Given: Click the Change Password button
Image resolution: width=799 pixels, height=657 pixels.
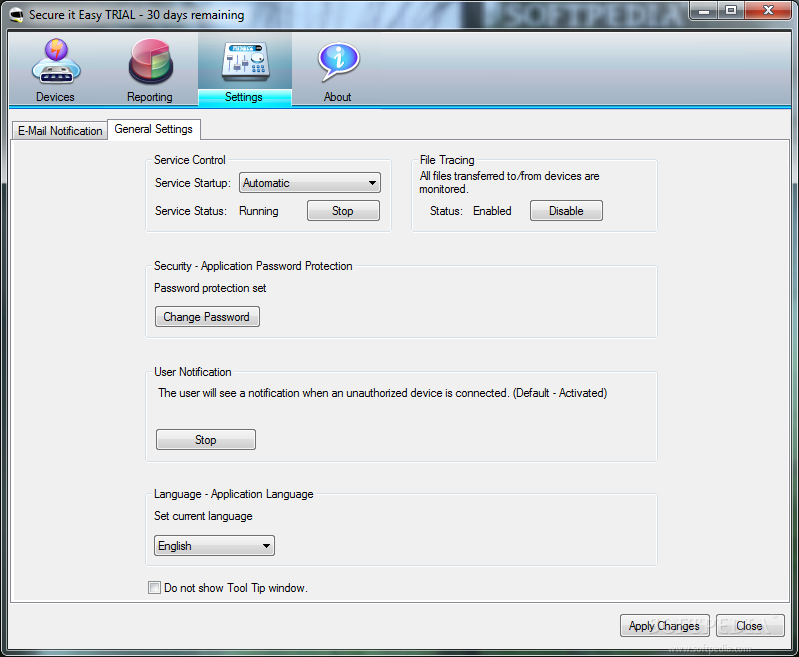Looking at the screenshot, I should [207, 317].
